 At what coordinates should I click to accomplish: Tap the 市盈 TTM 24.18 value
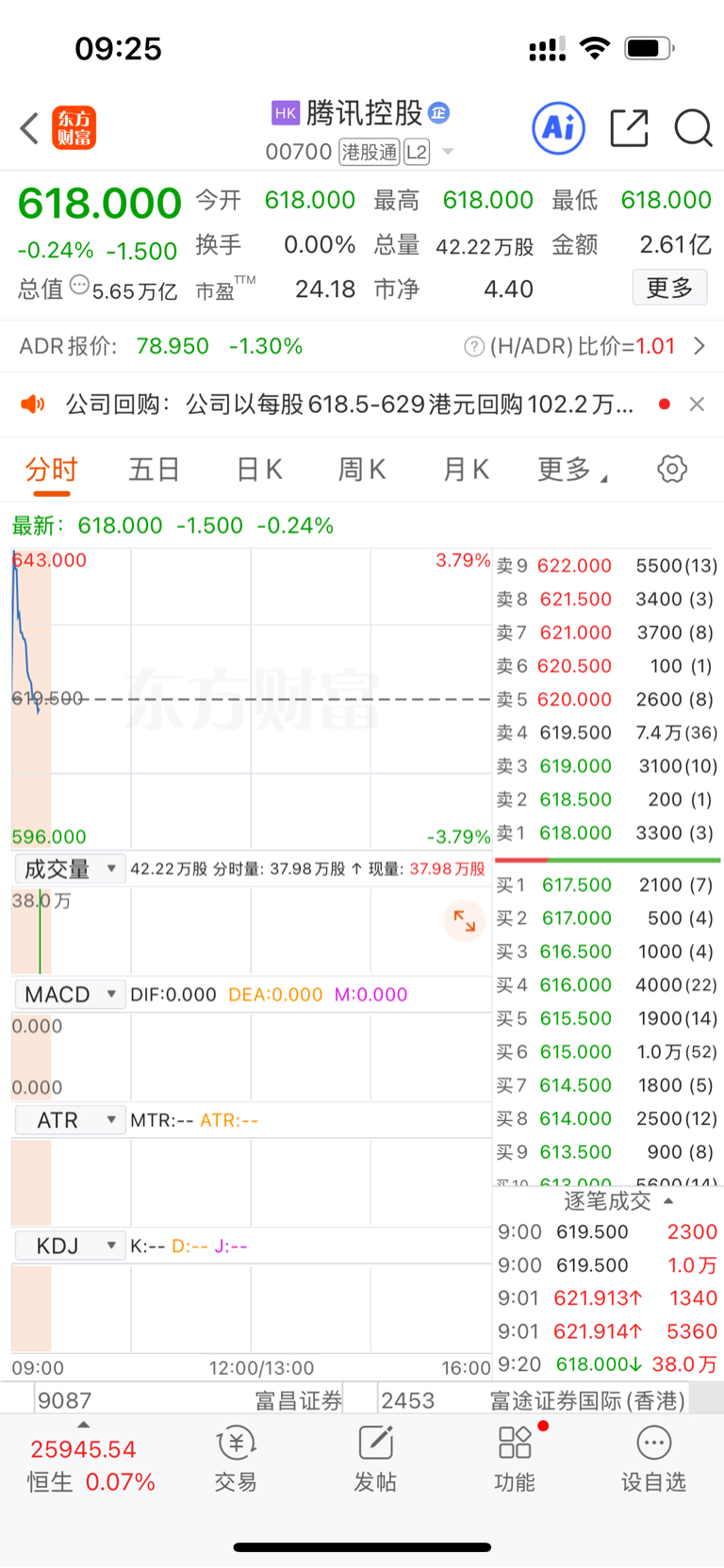[x=325, y=289]
